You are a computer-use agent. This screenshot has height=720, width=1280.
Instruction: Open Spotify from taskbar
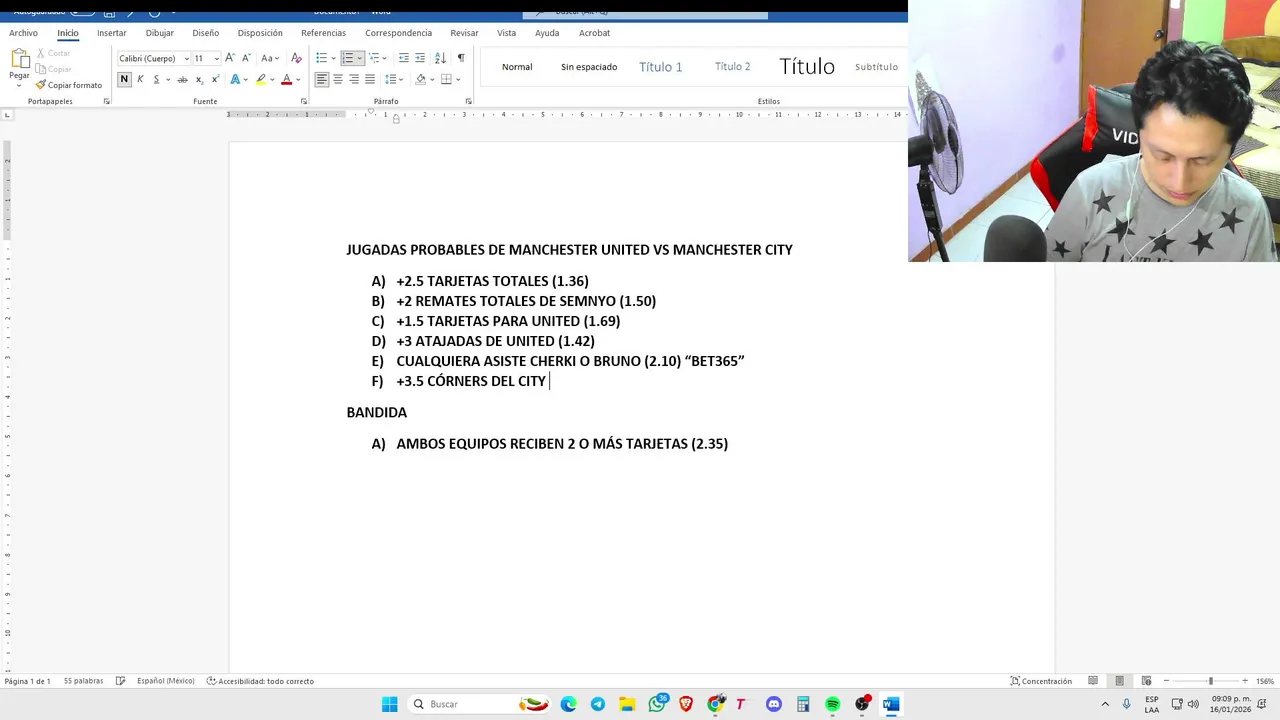pyautogui.click(x=832, y=704)
